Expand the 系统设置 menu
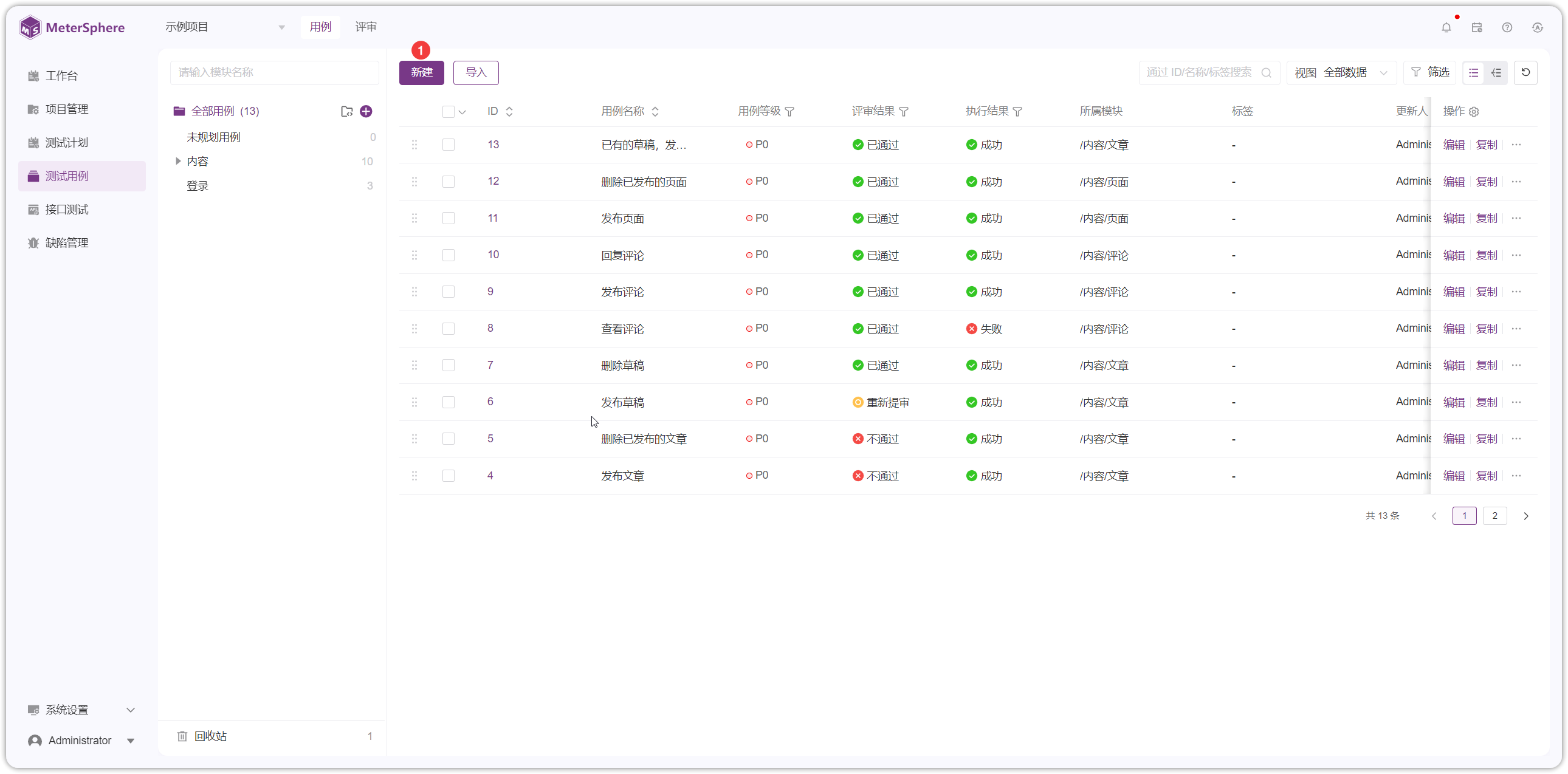 82,710
